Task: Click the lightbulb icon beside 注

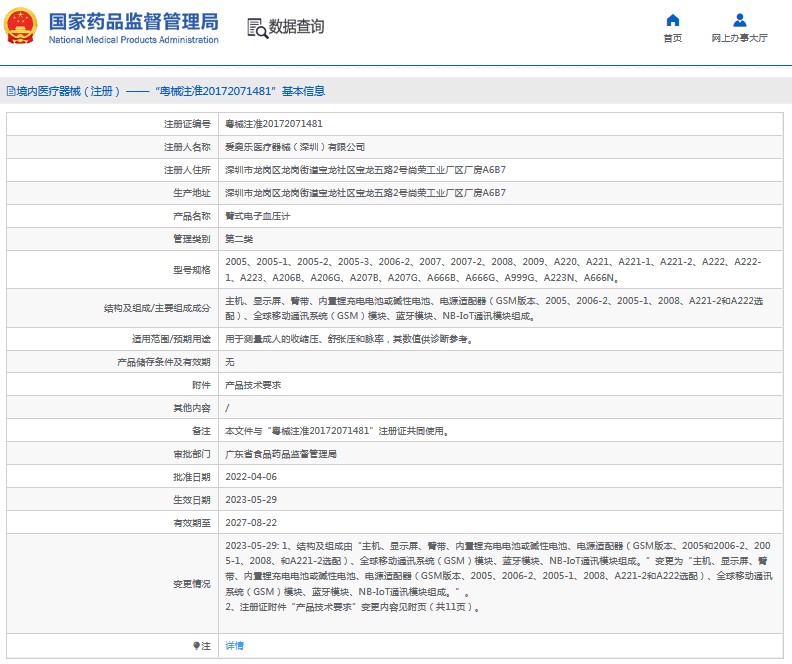Action: point(196,646)
